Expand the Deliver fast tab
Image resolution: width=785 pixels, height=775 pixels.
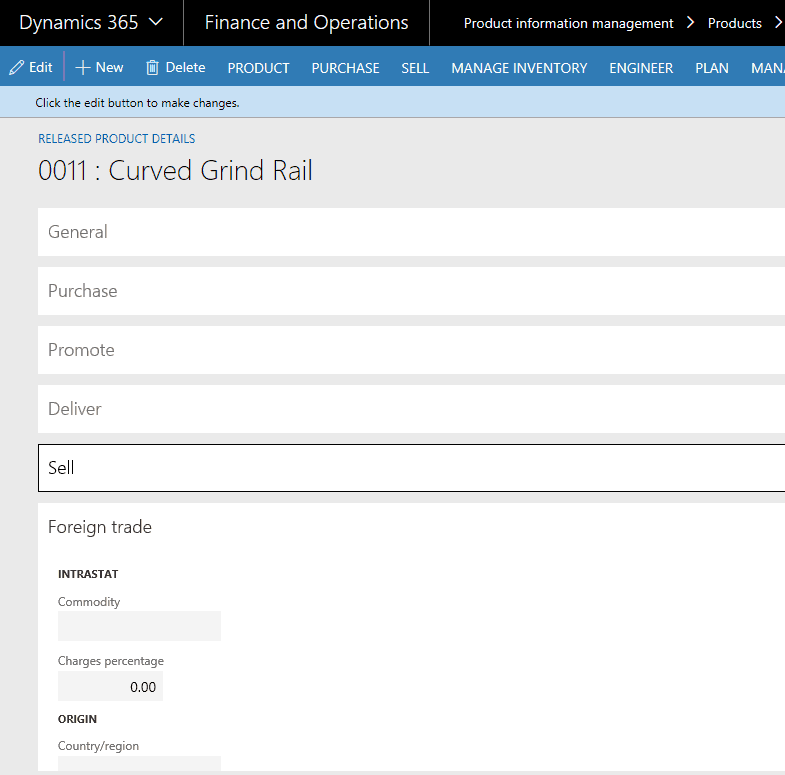coord(411,409)
